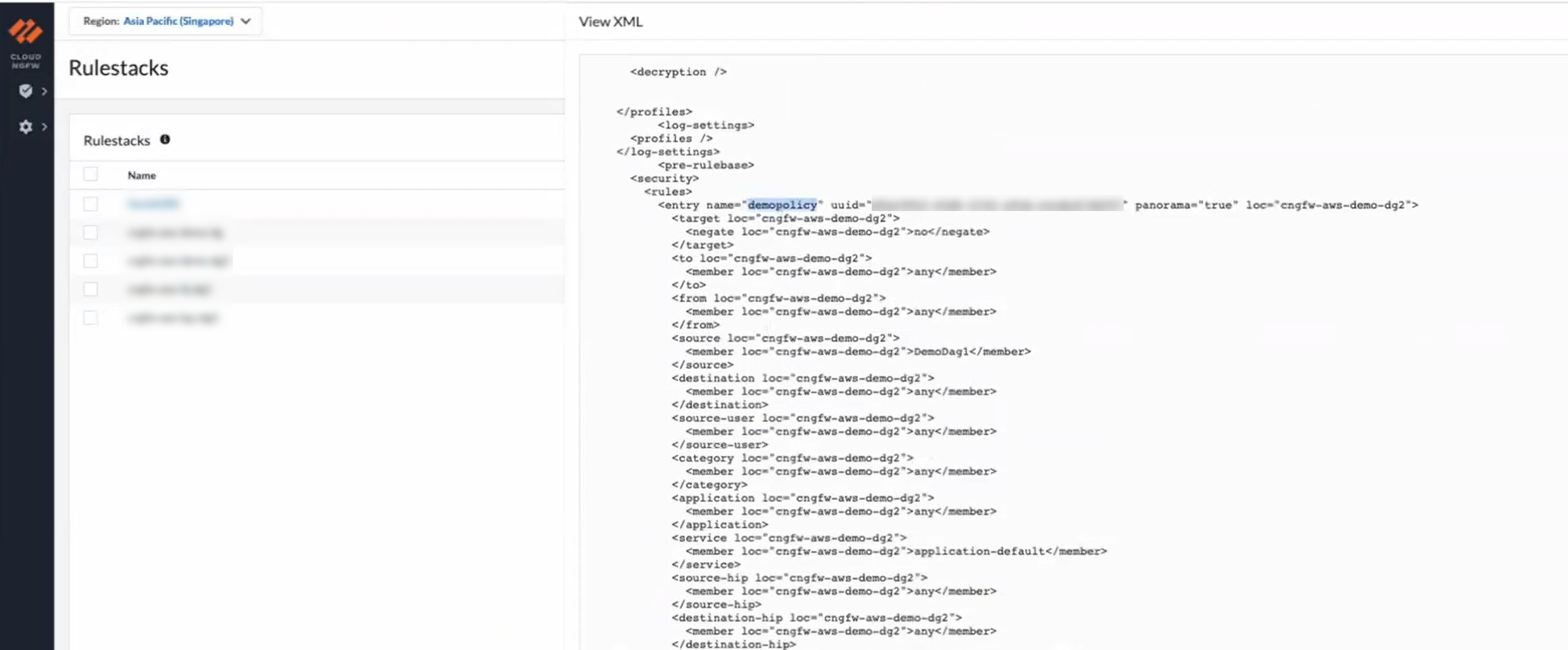
Task: Click the info icon beside Rulestacks
Action: 165,139
